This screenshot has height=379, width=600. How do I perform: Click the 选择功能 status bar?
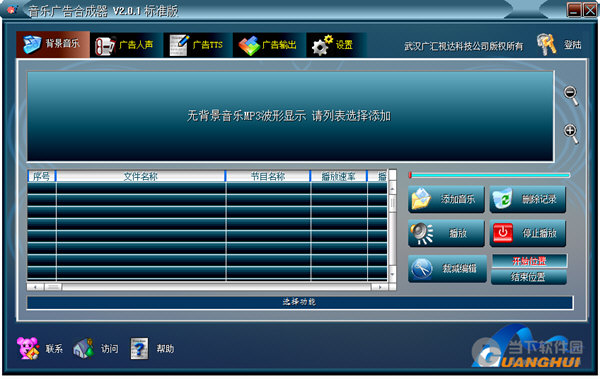tap(300, 302)
